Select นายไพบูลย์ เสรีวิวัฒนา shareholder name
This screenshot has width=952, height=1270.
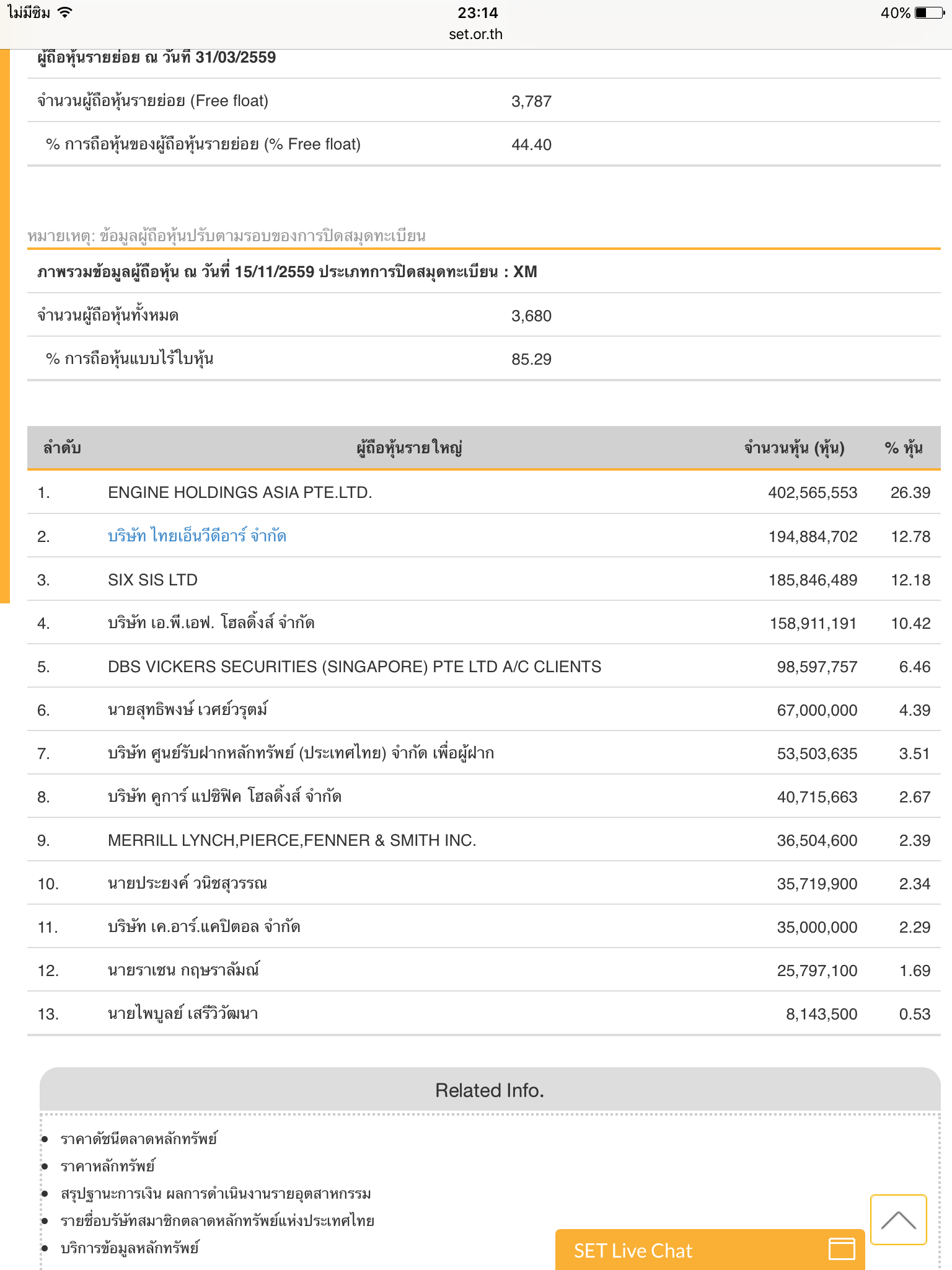[183, 1013]
